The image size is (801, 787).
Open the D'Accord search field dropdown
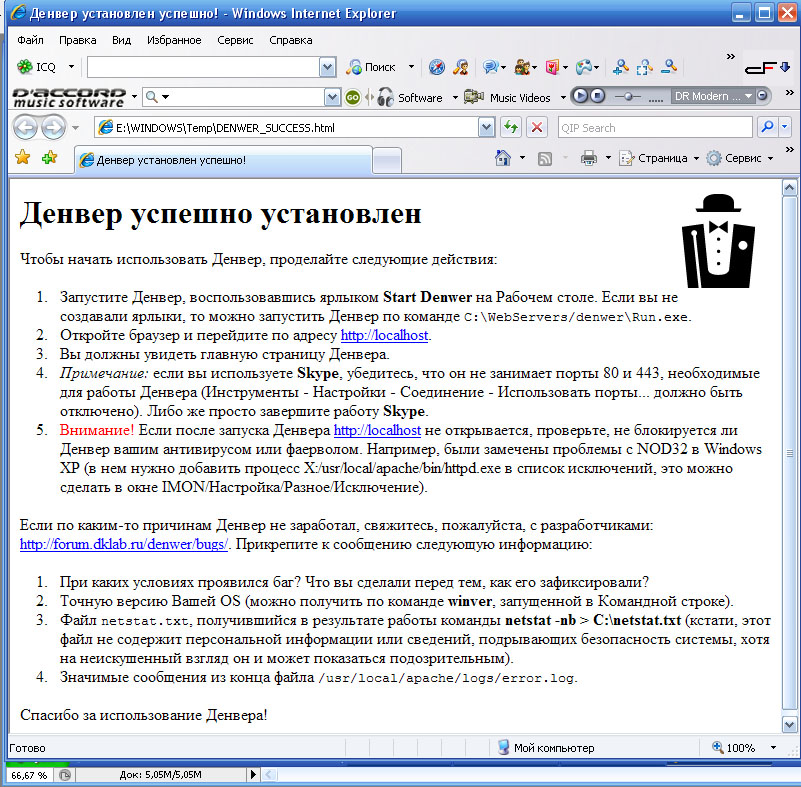click(332, 97)
